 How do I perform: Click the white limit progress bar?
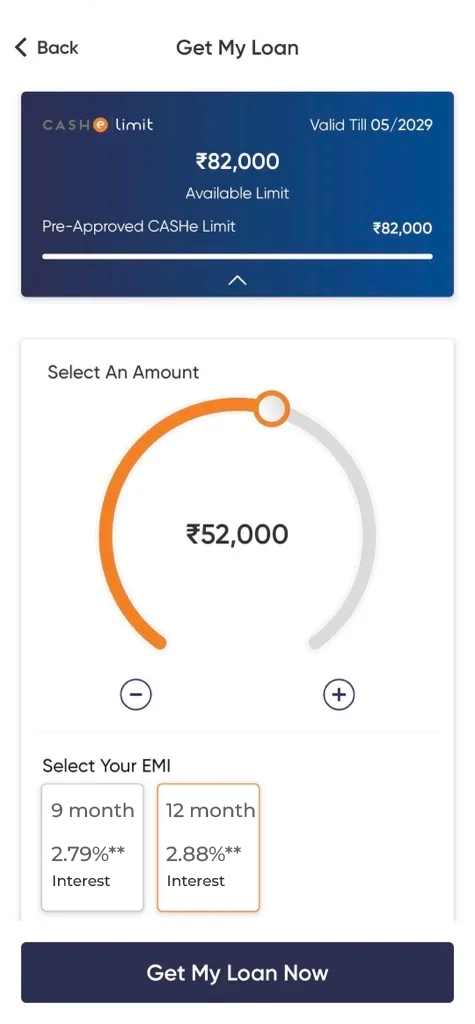[237, 257]
